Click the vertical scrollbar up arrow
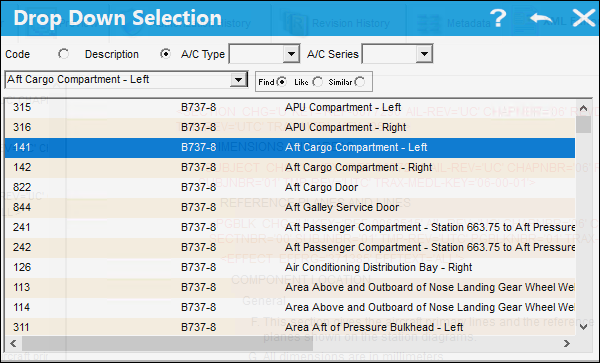Image resolution: width=600 pixels, height=363 pixels. tap(584, 108)
